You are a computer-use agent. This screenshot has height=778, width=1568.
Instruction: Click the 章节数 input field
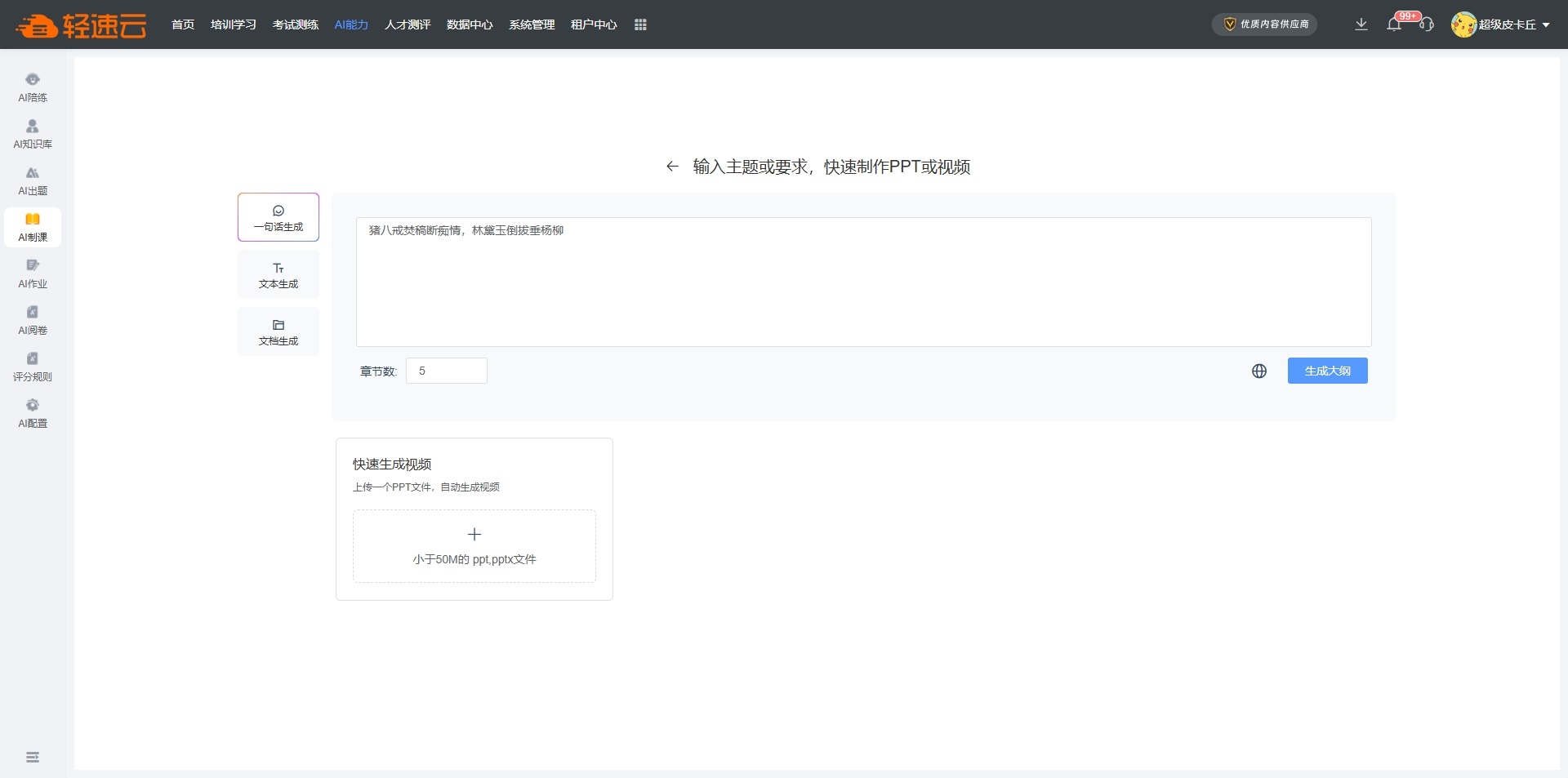447,371
